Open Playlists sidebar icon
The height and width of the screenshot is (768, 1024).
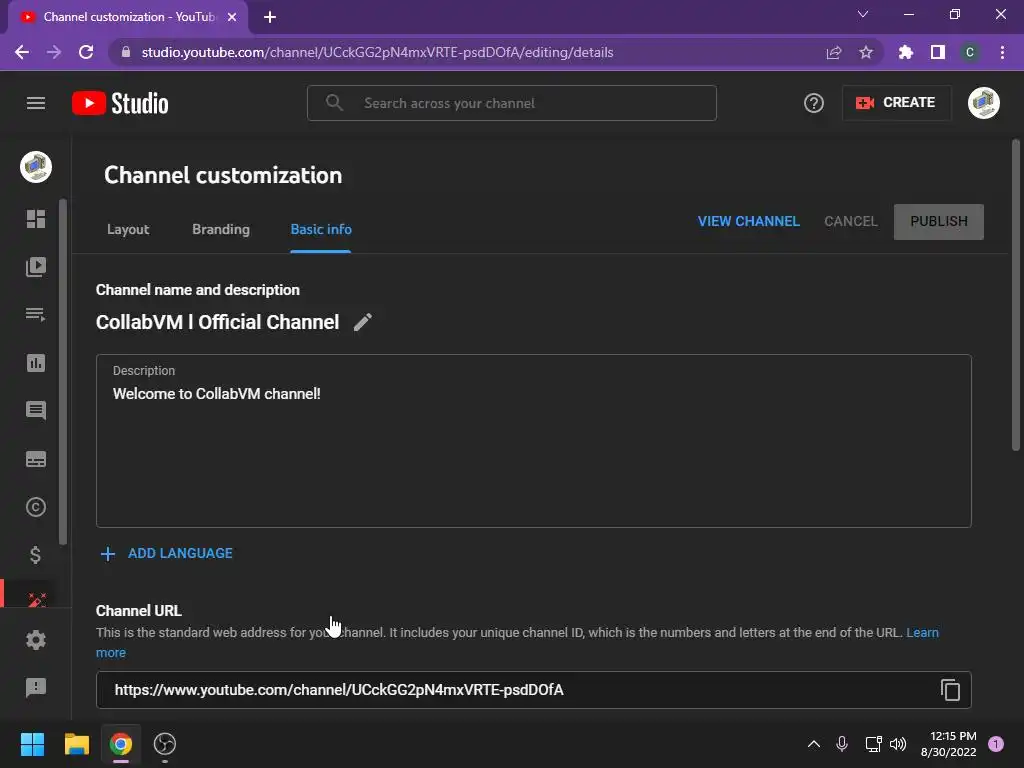[x=36, y=315]
